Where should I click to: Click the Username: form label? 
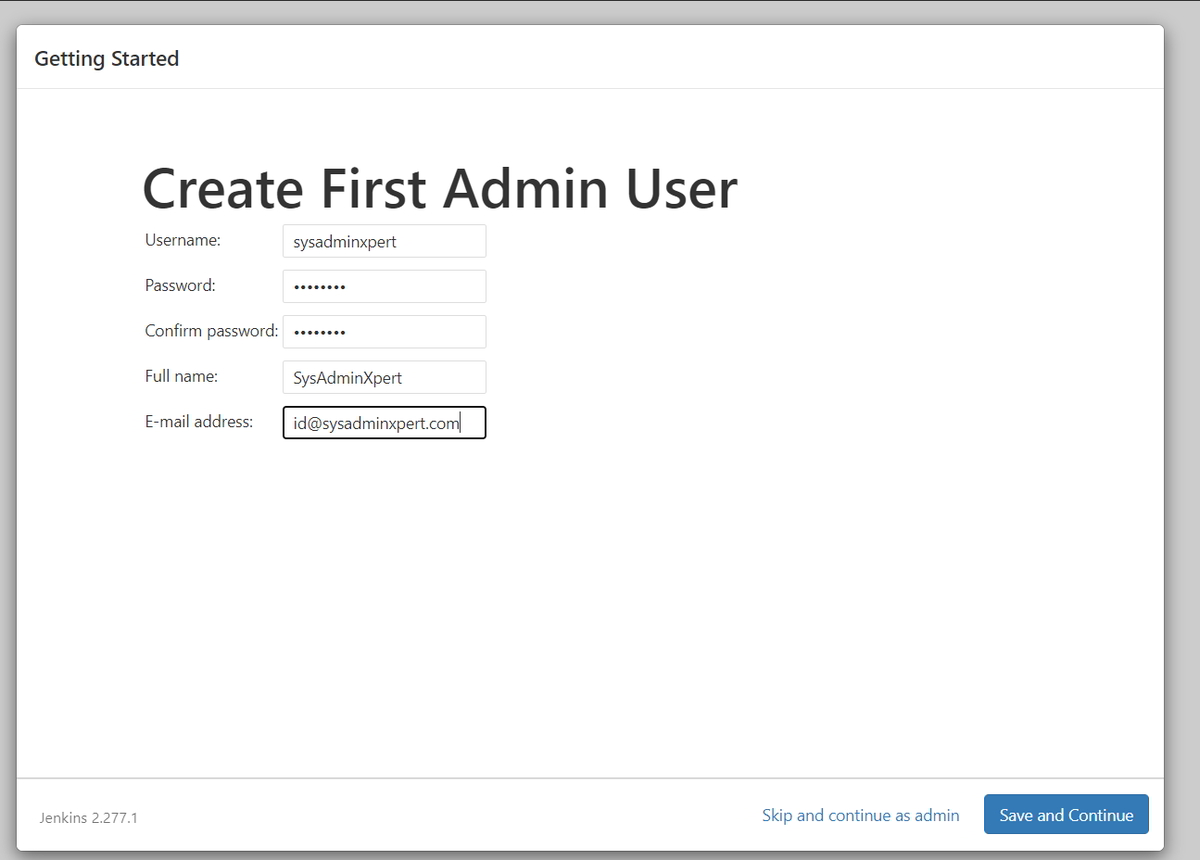183,240
